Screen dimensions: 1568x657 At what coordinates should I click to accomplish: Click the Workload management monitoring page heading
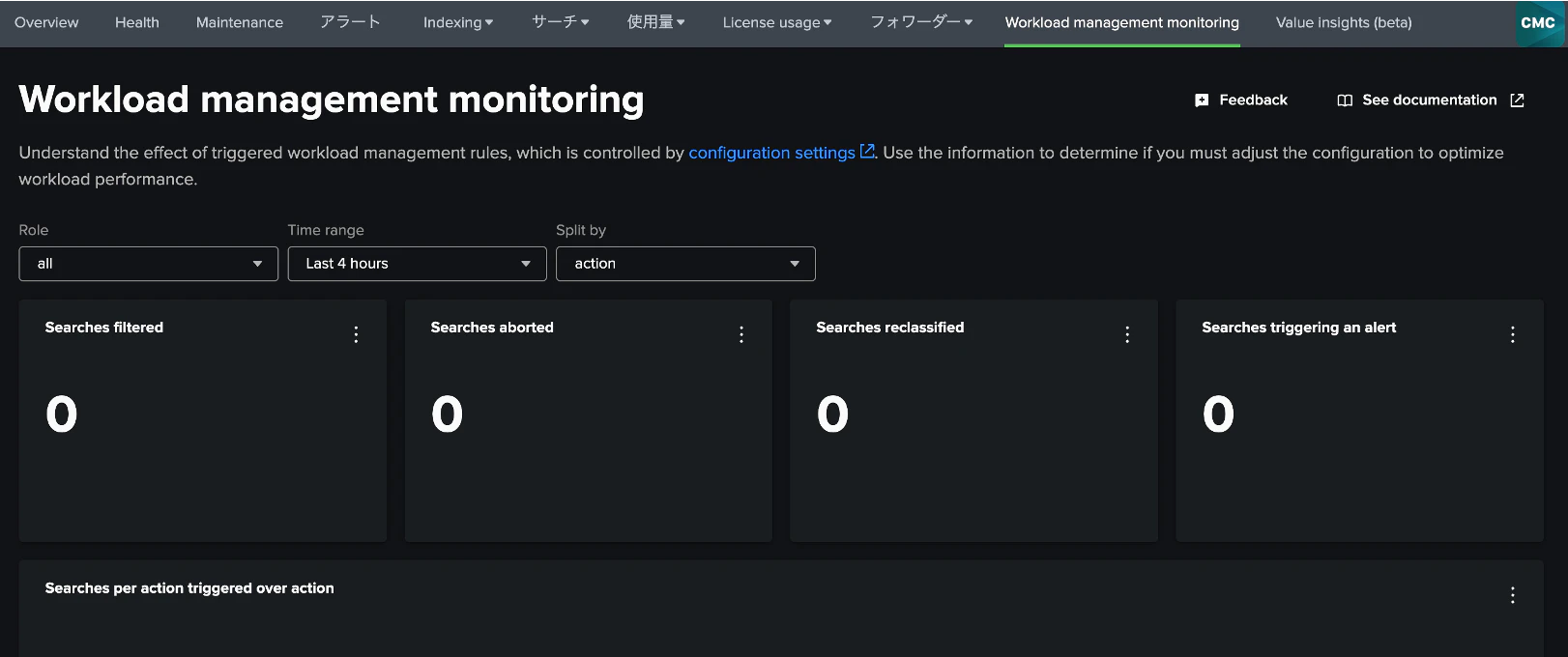point(332,100)
